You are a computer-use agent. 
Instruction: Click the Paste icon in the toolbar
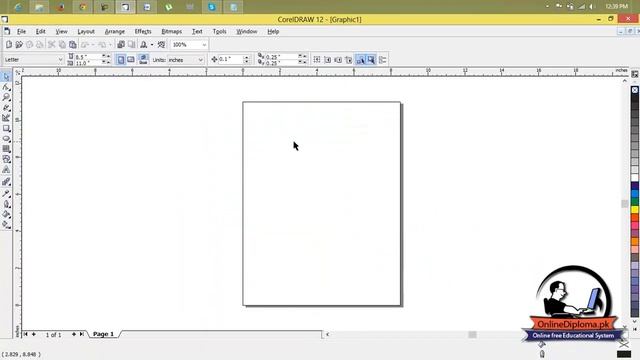73,44
